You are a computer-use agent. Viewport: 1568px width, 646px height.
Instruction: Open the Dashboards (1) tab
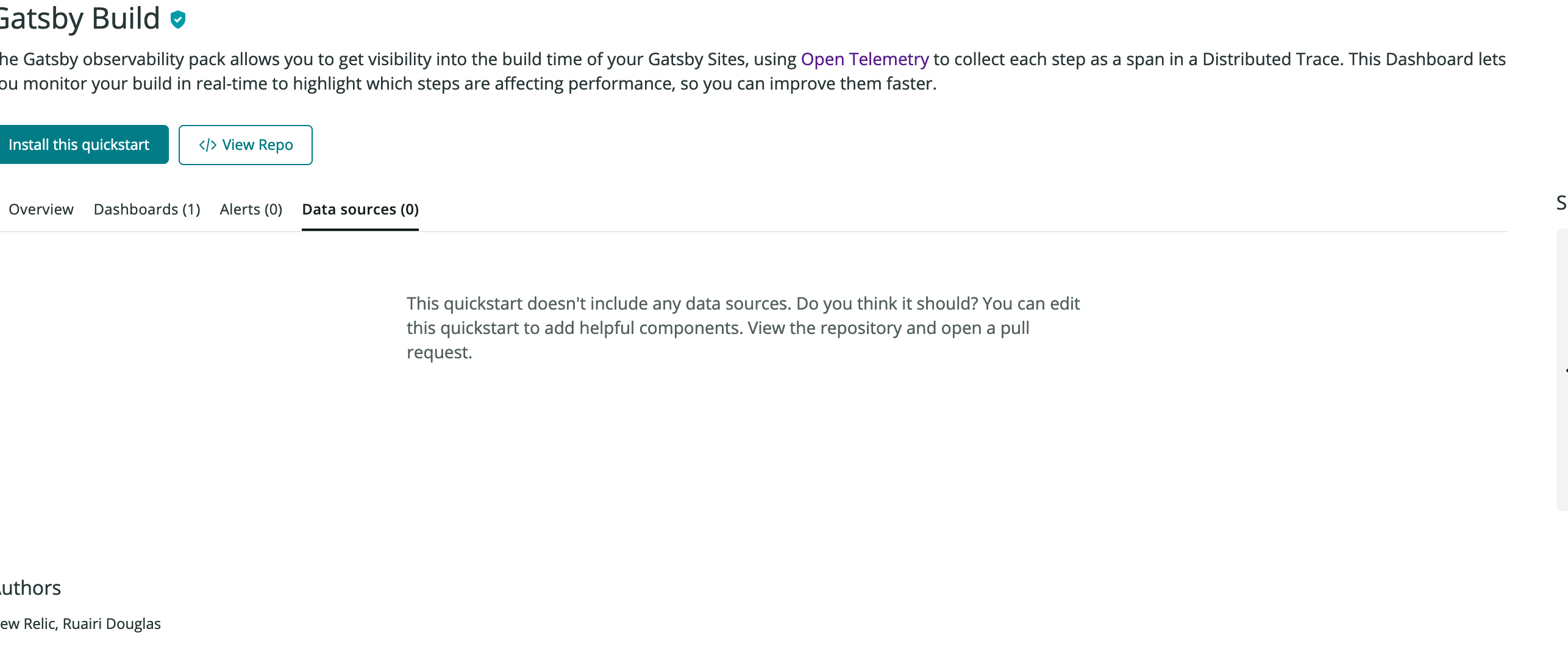coord(147,209)
